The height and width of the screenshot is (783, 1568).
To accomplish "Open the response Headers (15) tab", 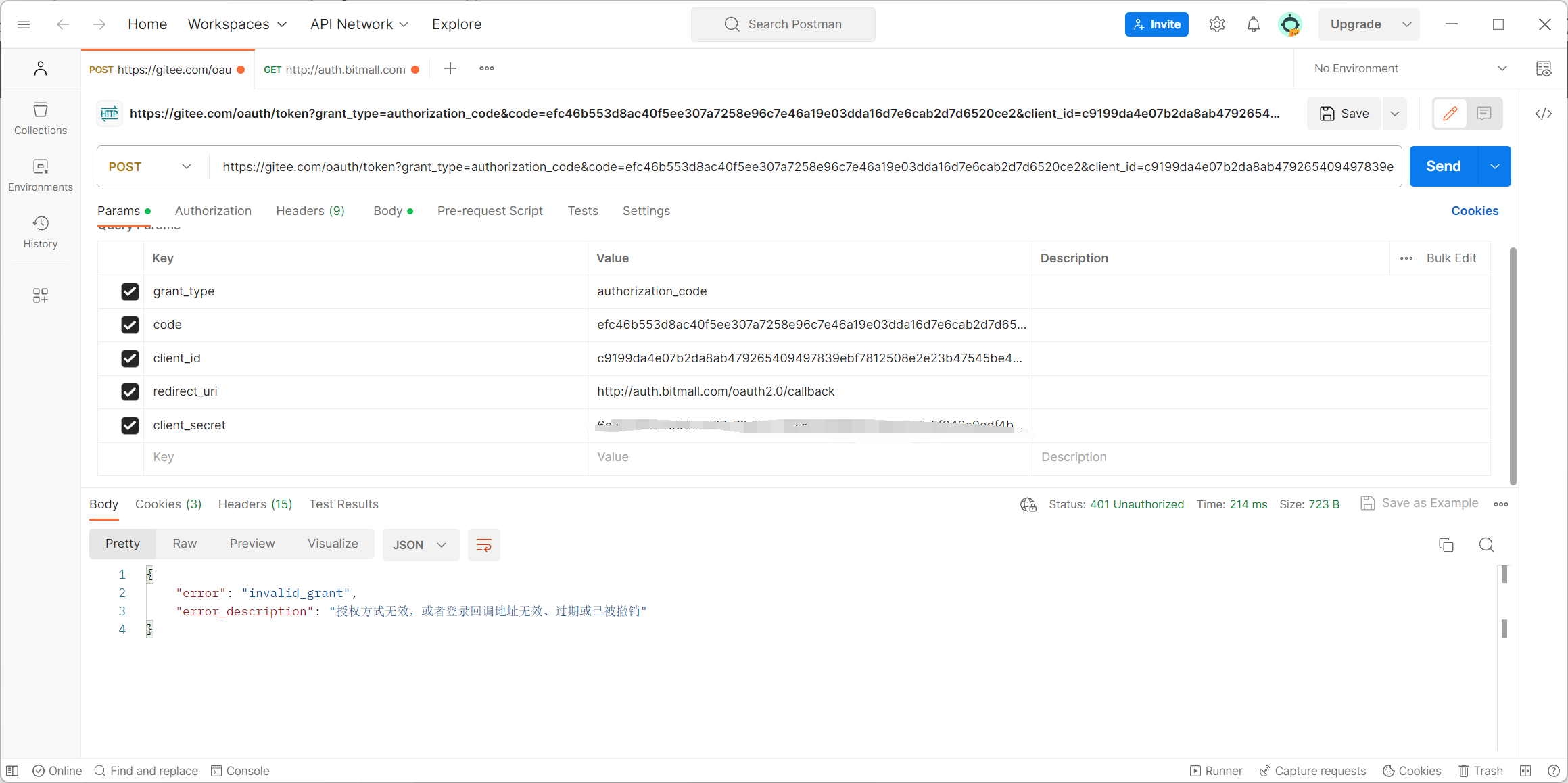I will [255, 504].
